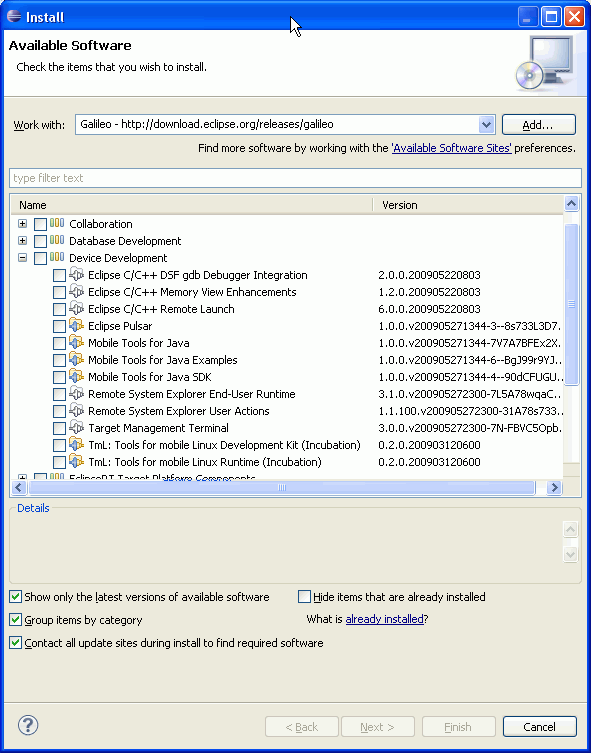Click the Device Development category icon
This screenshot has height=753, width=591.
pos(57,258)
